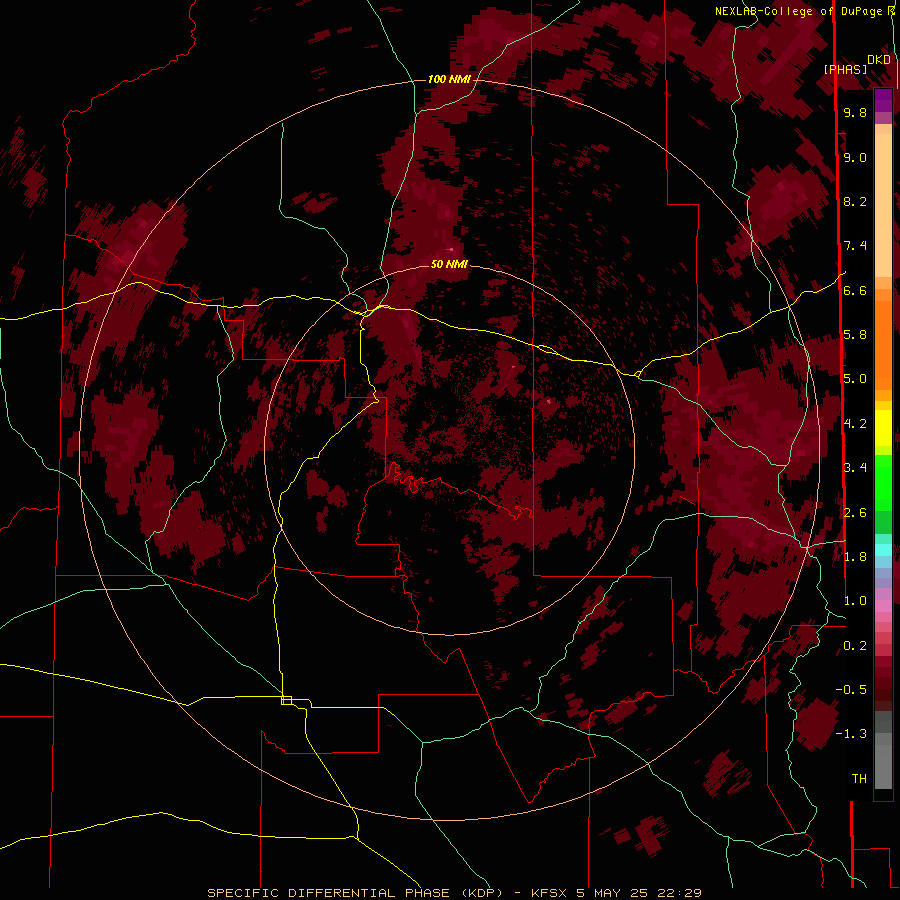This screenshot has width=900, height=900.
Task: Click the pink band of the color bar
Action: [x=883, y=606]
